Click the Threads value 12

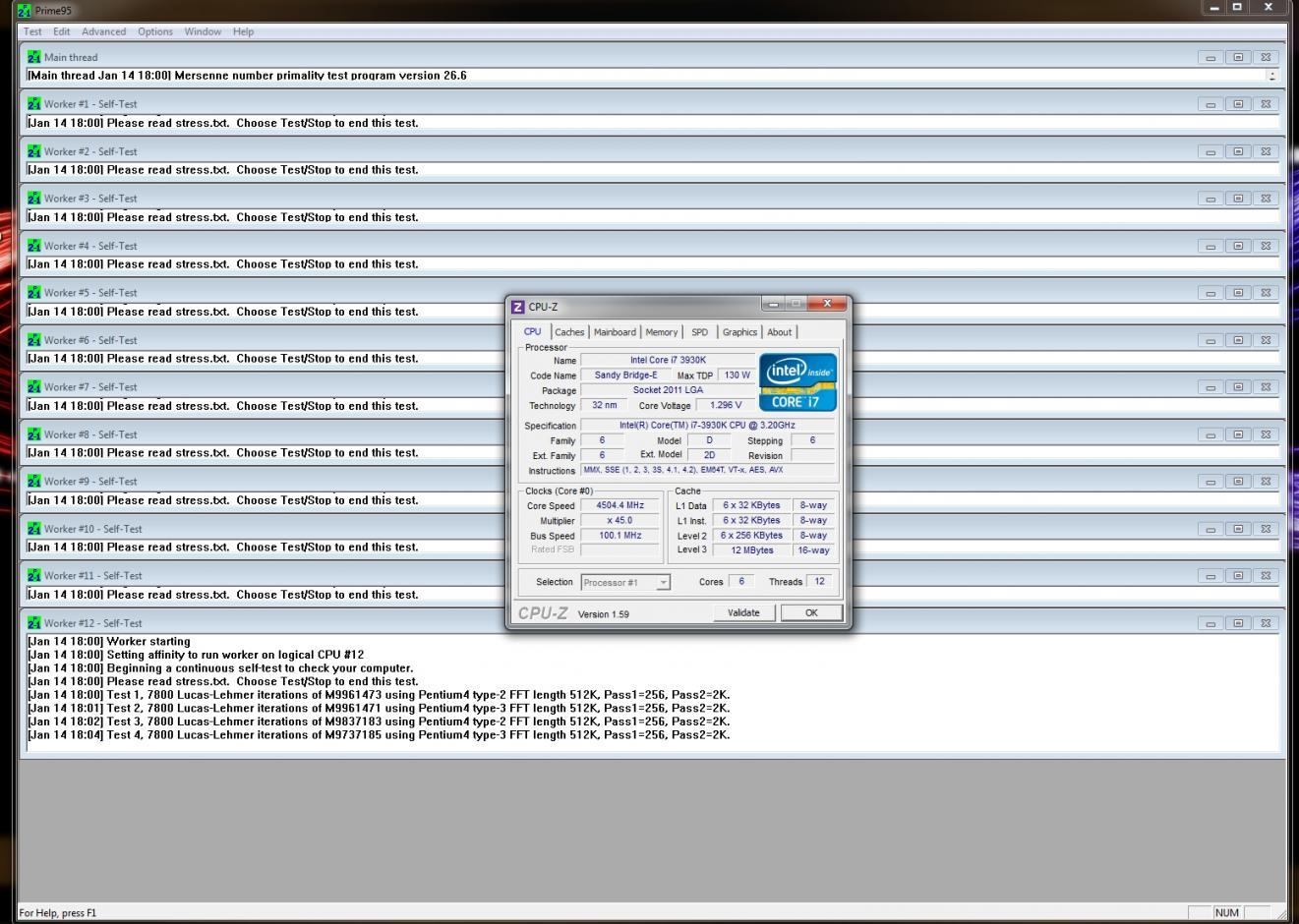click(x=819, y=581)
